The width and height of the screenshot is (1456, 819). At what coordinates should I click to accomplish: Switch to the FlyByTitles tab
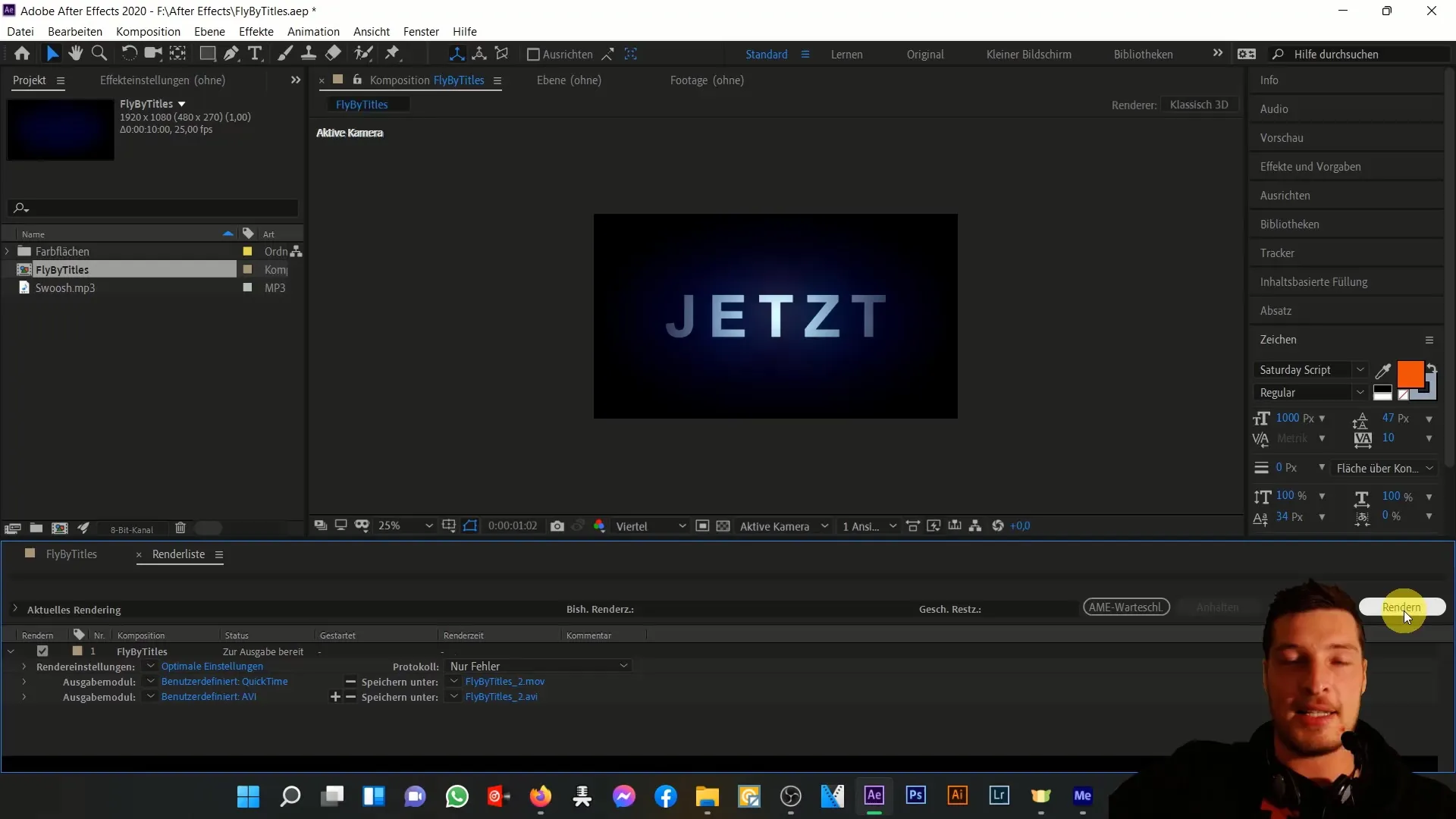[x=71, y=554]
